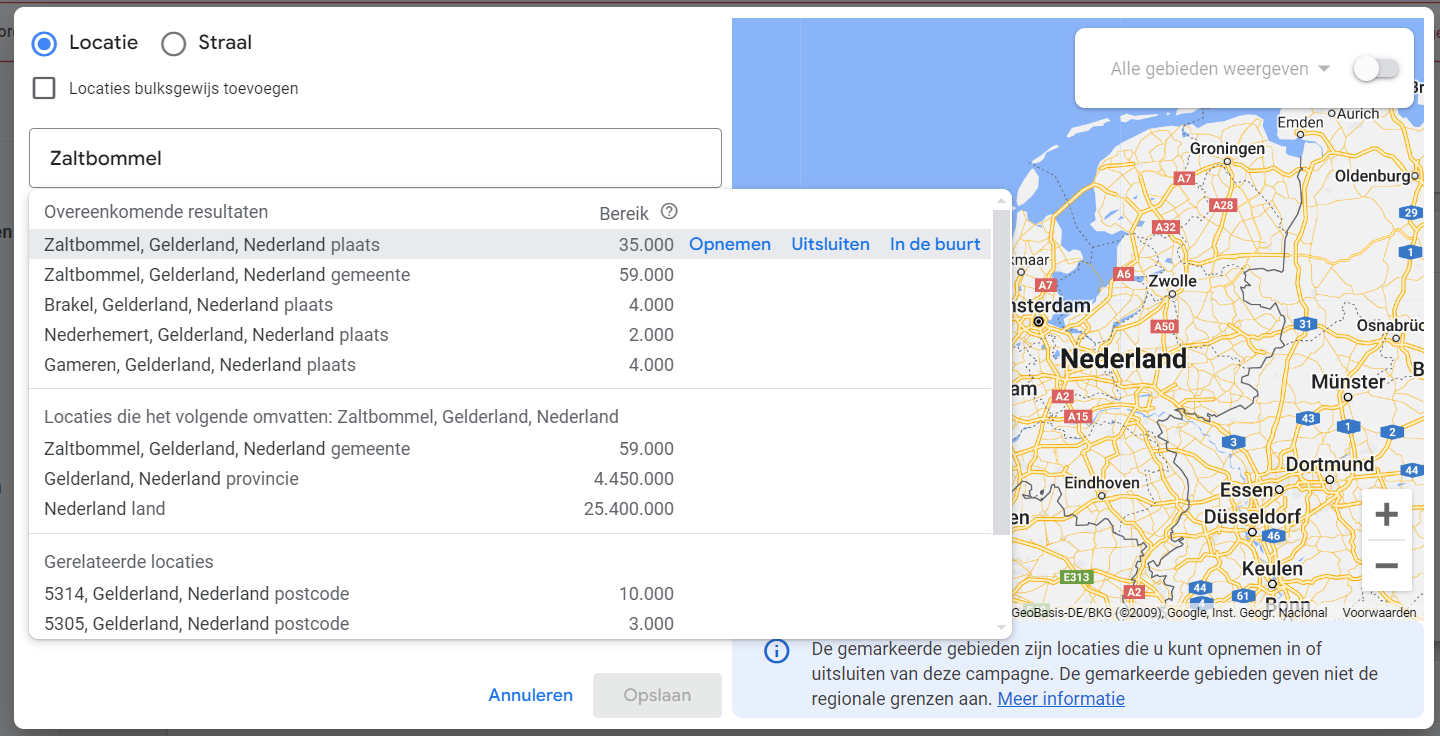Image resolution: width=1440 pixels, height=736 pixels.
Task: Pick Gelderland, Nederland provincie option
Action: pos(171,479)
